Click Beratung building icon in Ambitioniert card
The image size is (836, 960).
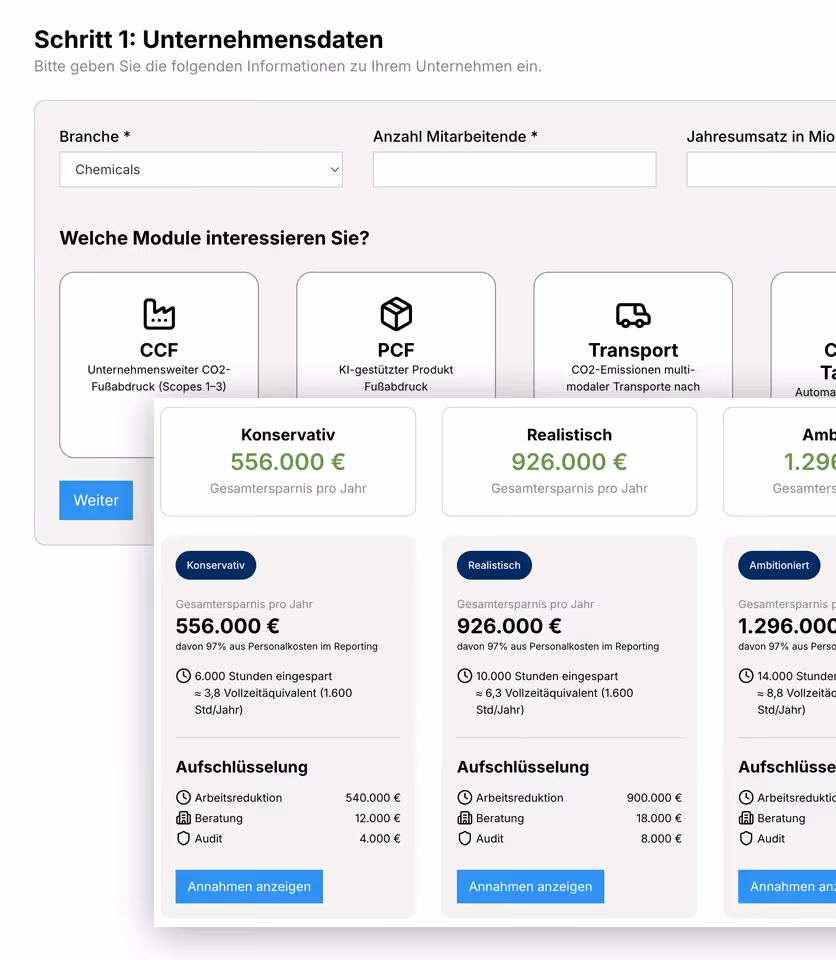tap(746, 818)
